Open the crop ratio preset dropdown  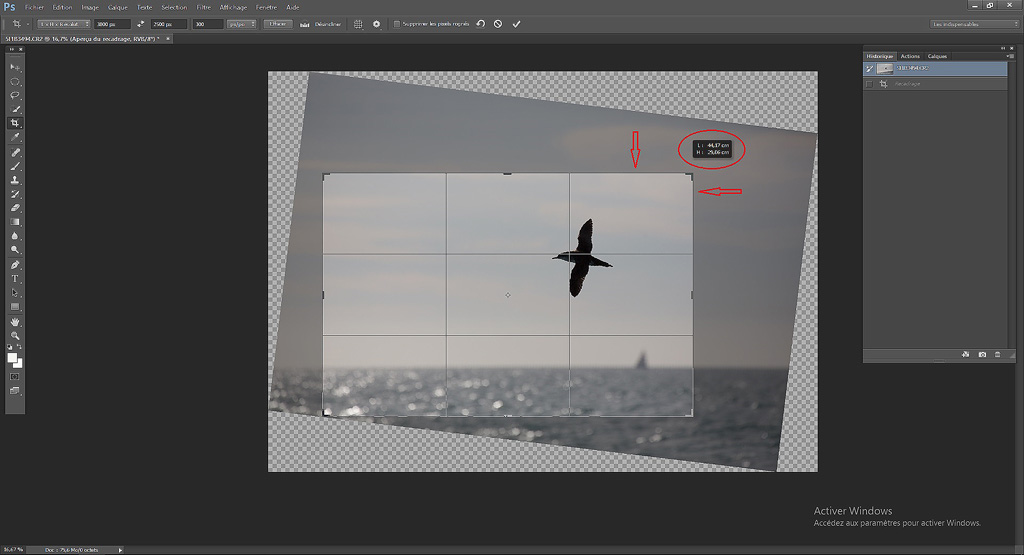tap(63, 24)
